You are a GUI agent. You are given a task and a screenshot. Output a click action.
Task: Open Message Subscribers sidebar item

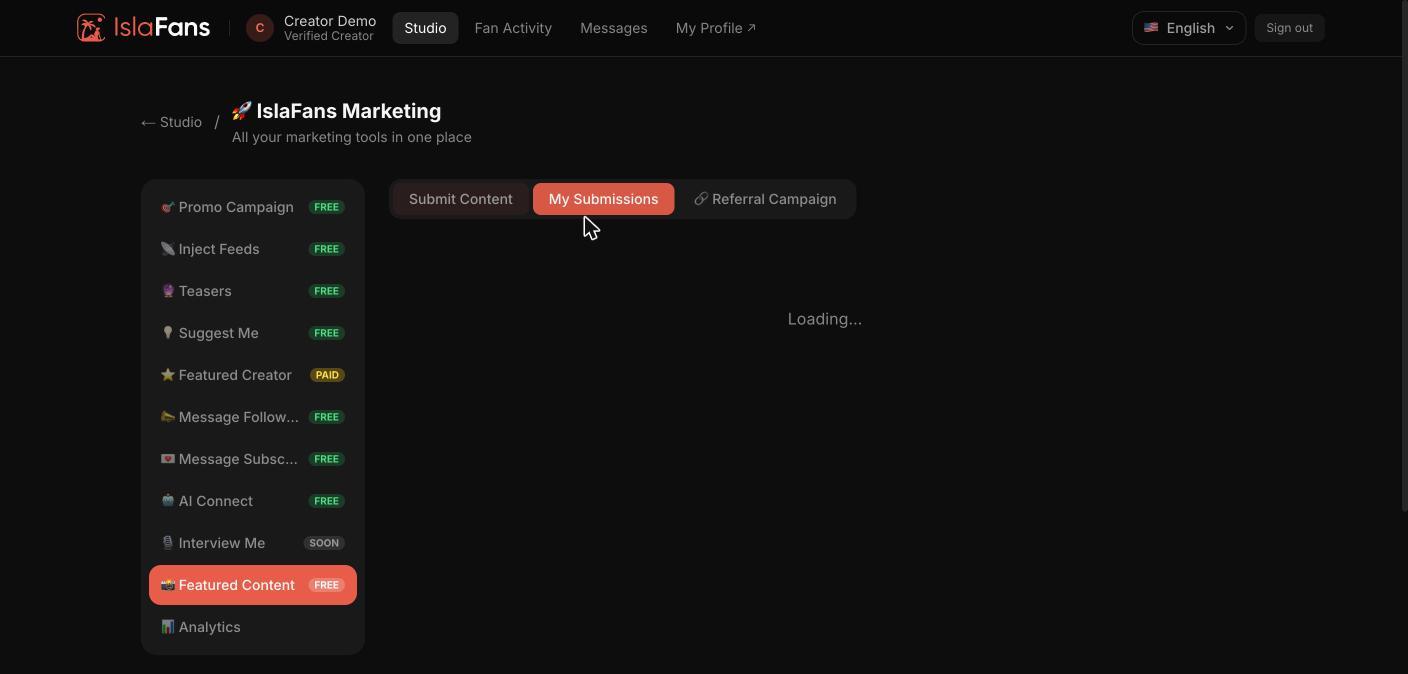click(253, 459)
